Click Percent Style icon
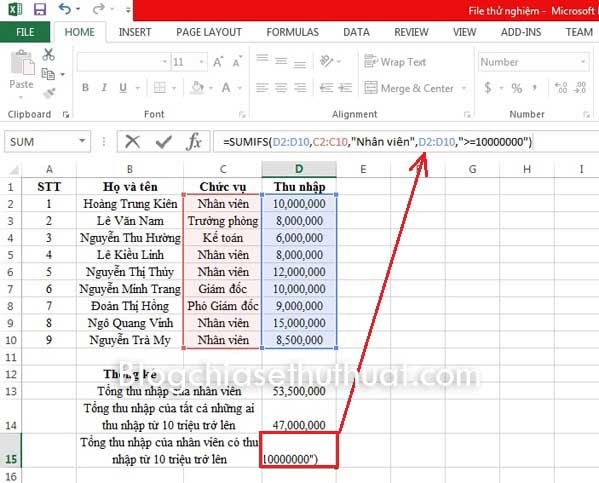The height and width of the screenshot is (483, 599). 516,88
